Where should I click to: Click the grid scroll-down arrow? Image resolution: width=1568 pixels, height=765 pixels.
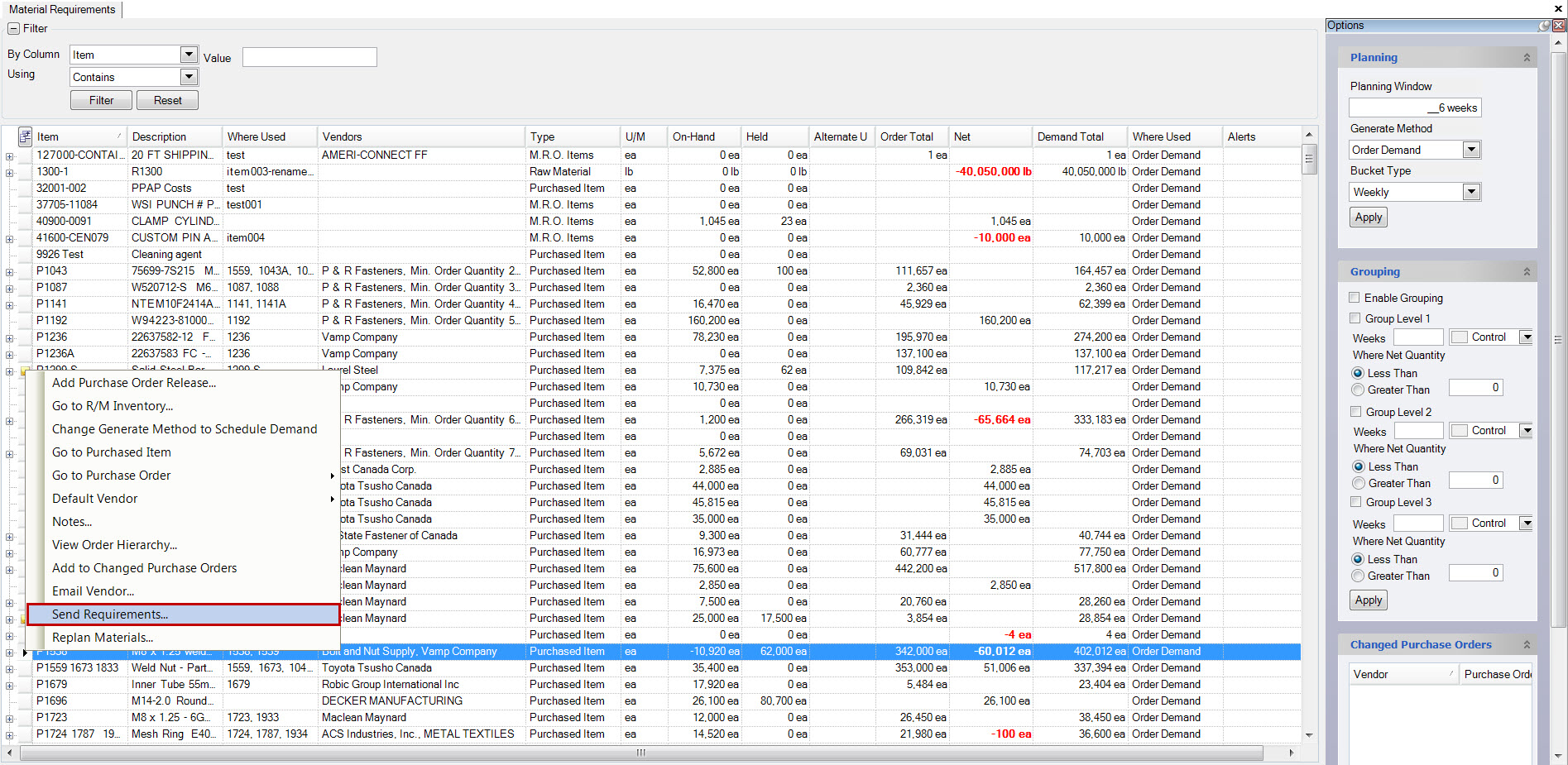pos(1309,735)
